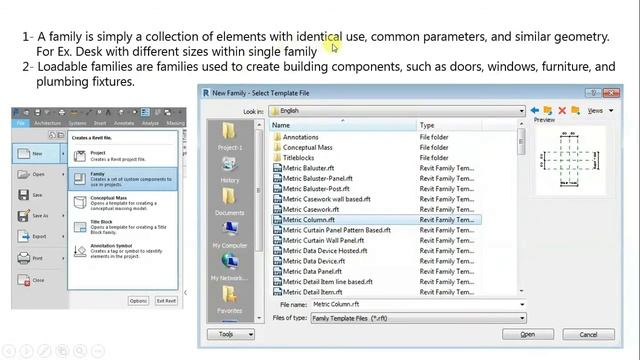The image size is (640, 360).
Task: Select Conceptual Mass in the New submenu
Action: tap(123, 203)
